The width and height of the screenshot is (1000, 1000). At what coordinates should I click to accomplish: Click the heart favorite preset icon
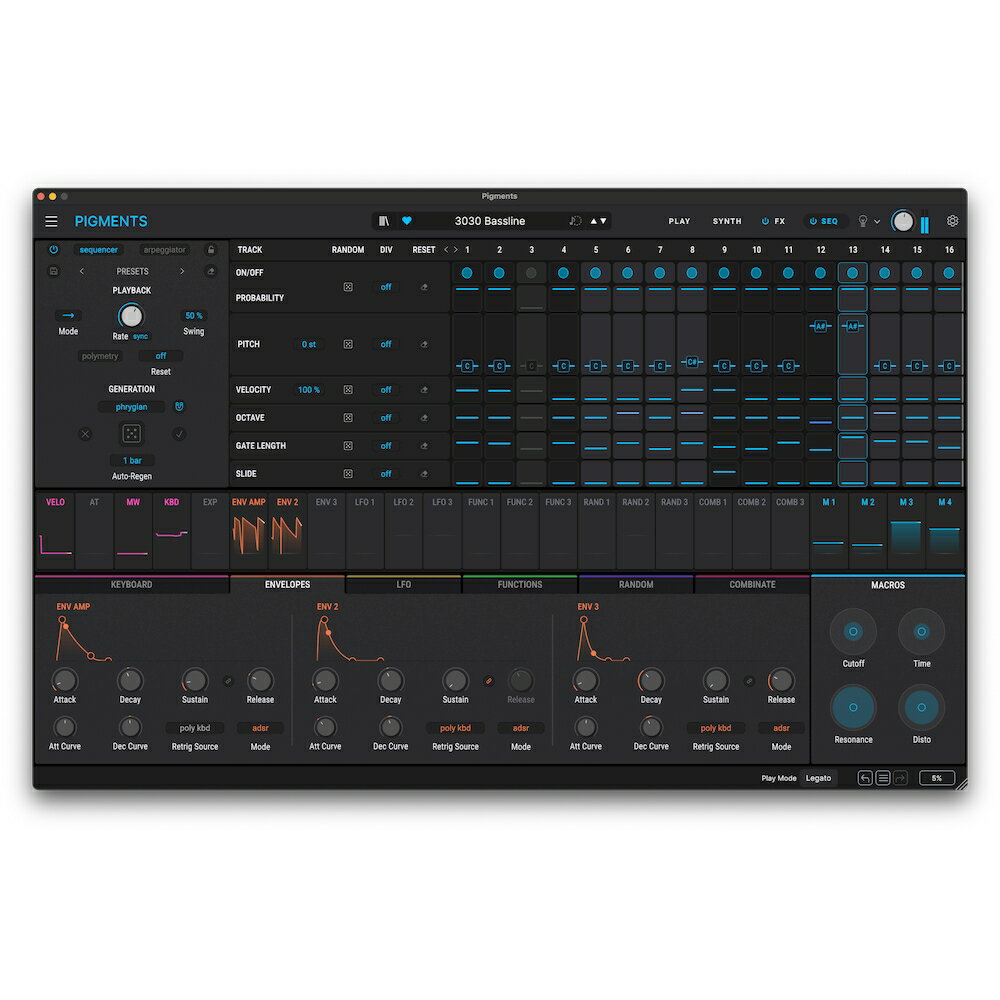[407, 221]
